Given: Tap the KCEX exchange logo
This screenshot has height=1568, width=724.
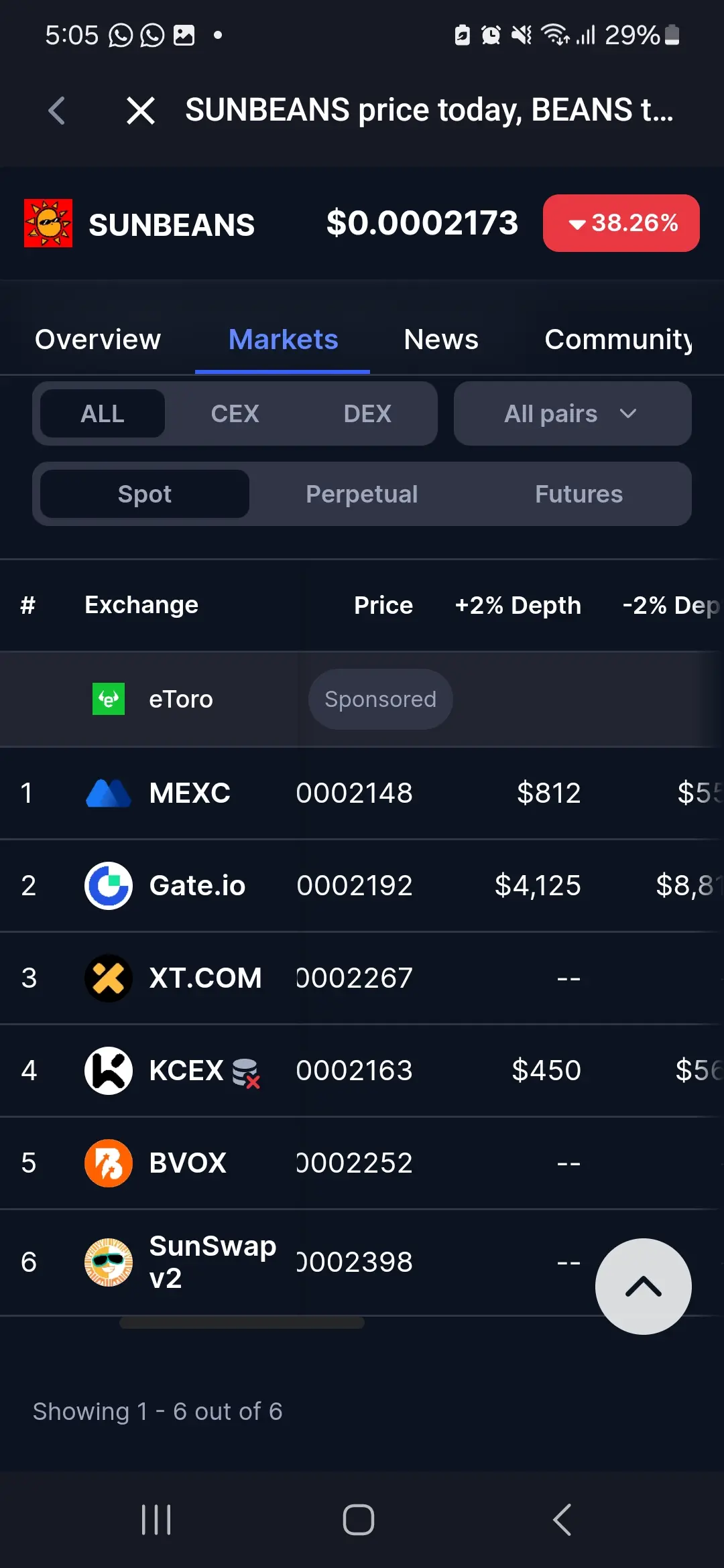Looking at the screenshot, I should pyautogui.click(x=109, y=1071).
